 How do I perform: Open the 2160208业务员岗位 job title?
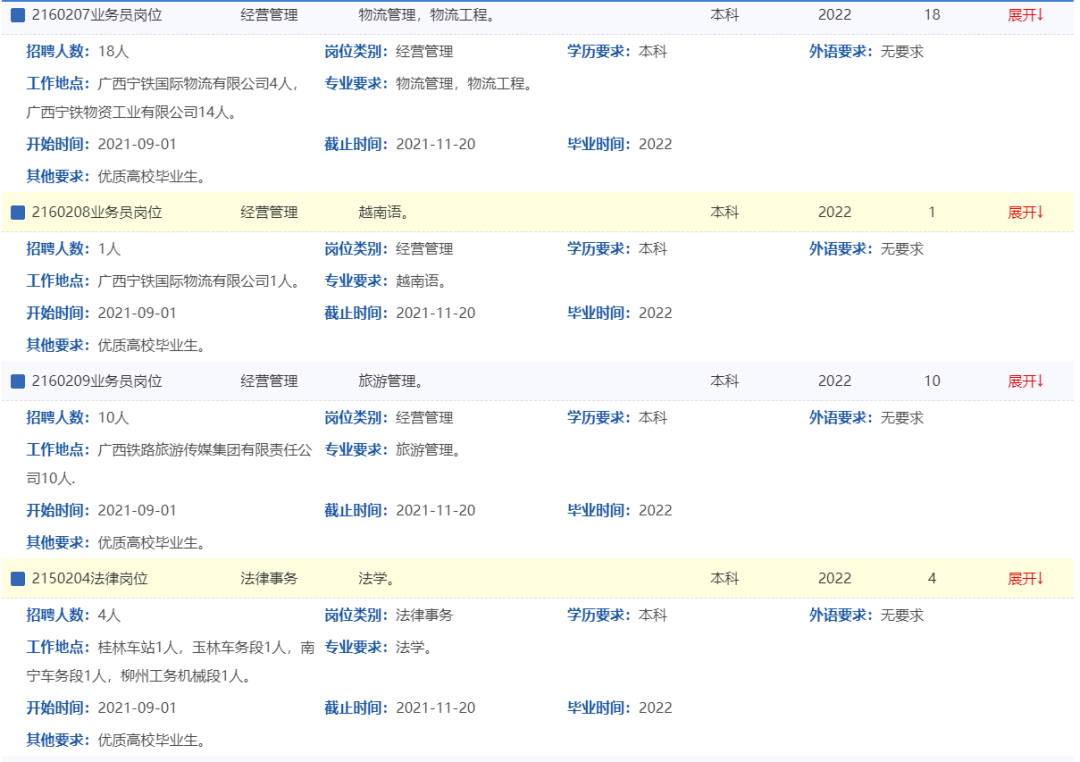click(x=96, y=212)
